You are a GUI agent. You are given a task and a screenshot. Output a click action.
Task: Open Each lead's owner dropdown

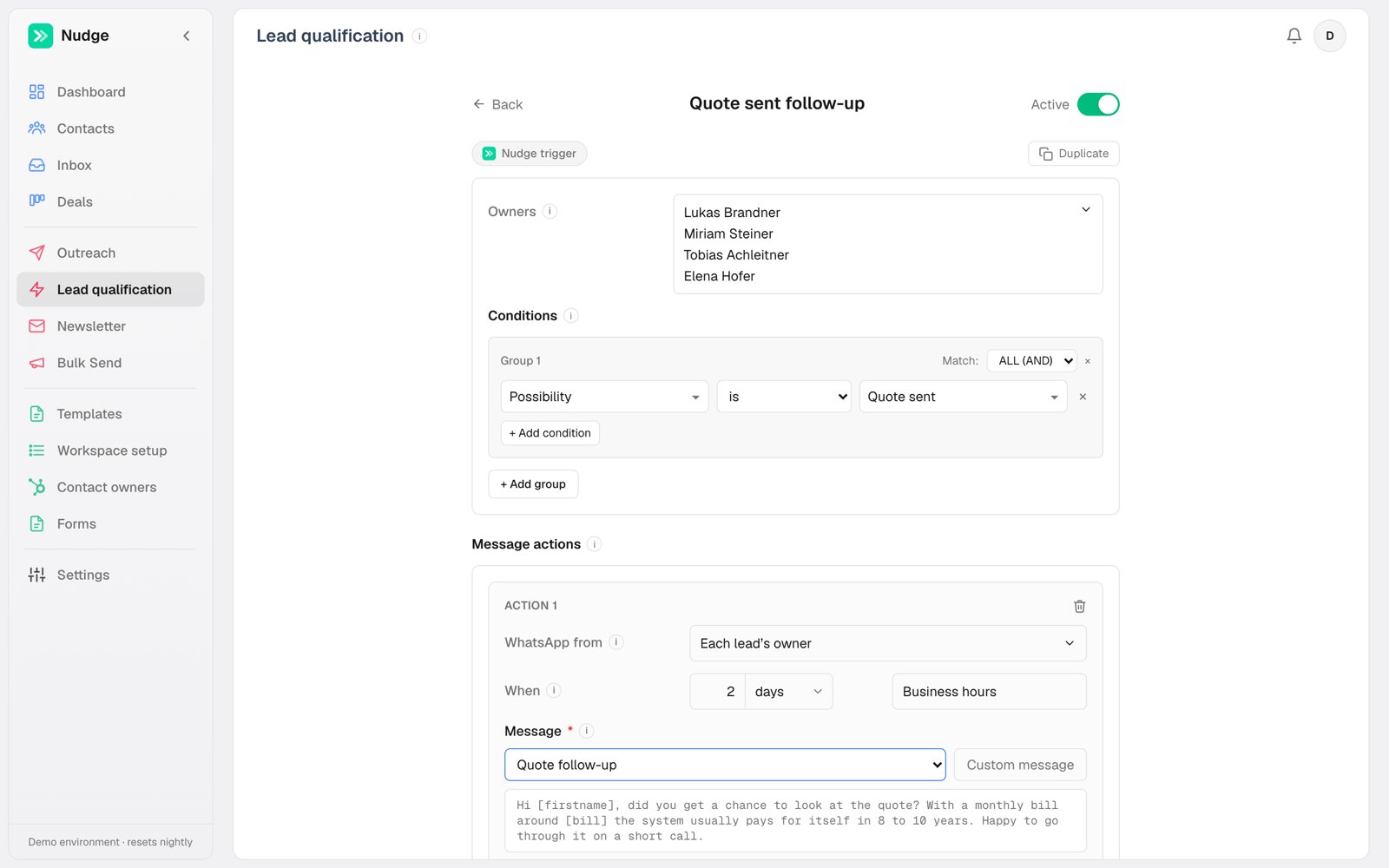[x=888, y=643]
